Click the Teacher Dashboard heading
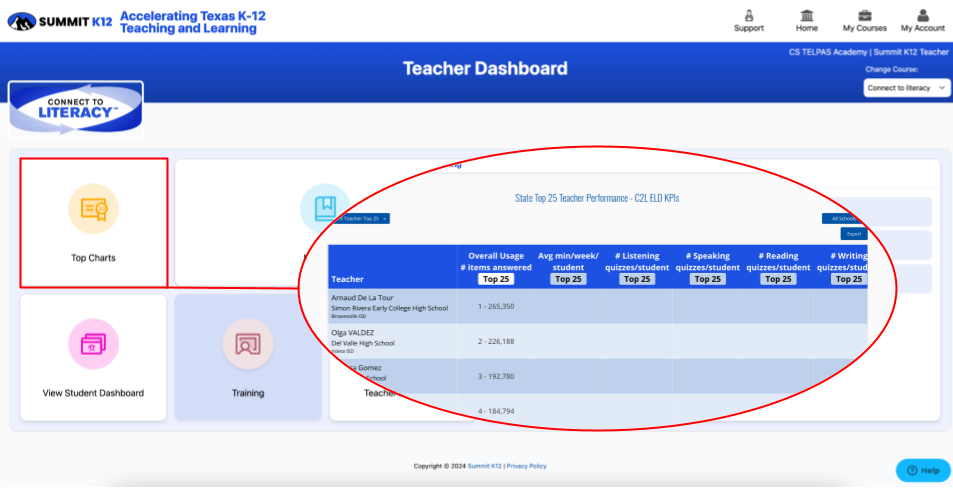The height and width of the screenshot is (488, 953). (485, 68)
